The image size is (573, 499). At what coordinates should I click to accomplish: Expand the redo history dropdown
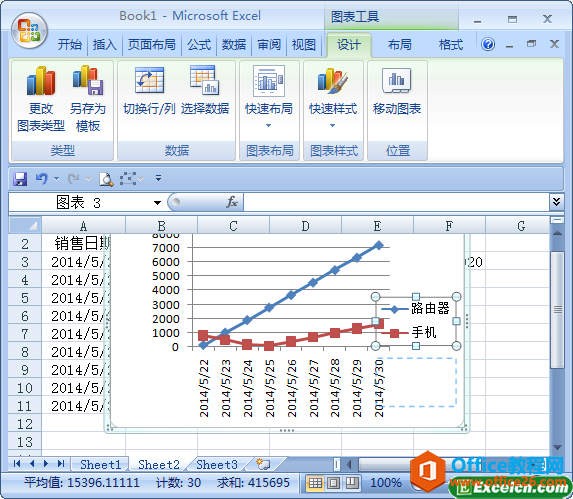pos(88,179)
